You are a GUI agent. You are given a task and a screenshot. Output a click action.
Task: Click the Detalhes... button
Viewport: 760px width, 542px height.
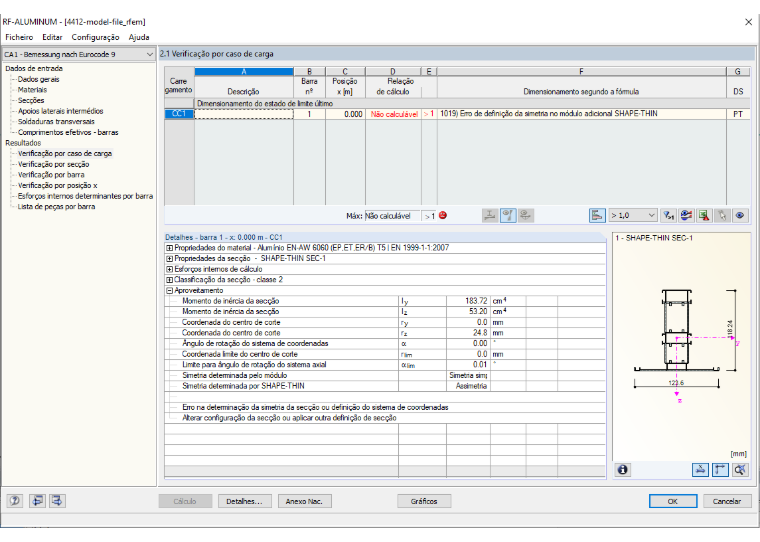(x=244, y=501)
